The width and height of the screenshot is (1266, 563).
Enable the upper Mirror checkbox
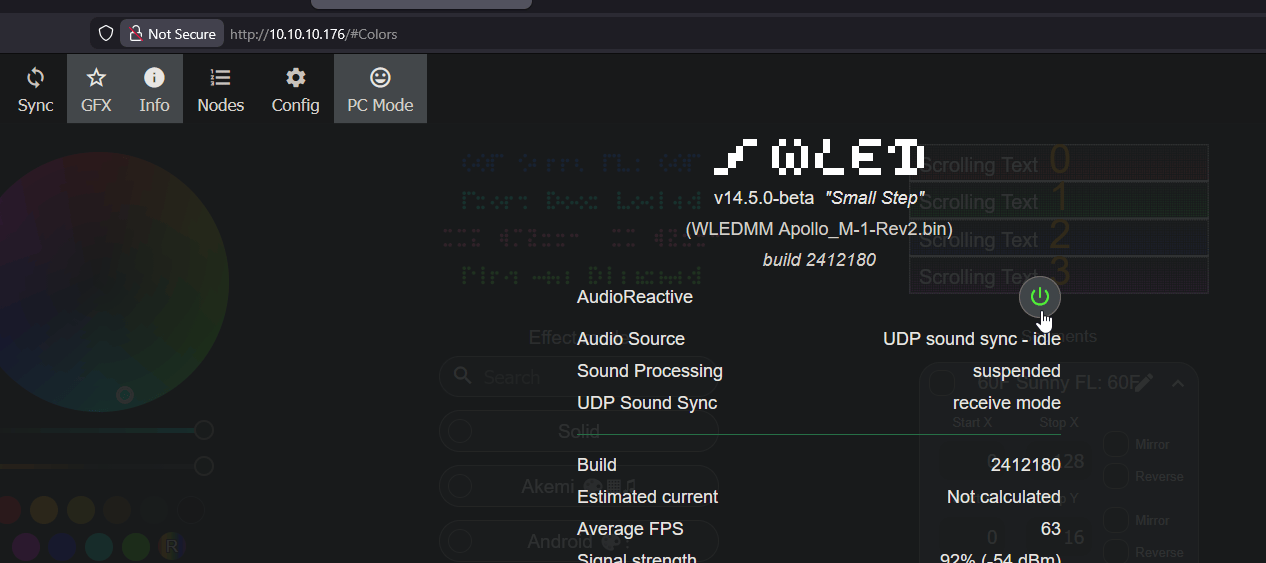(x=1116, y=444)
